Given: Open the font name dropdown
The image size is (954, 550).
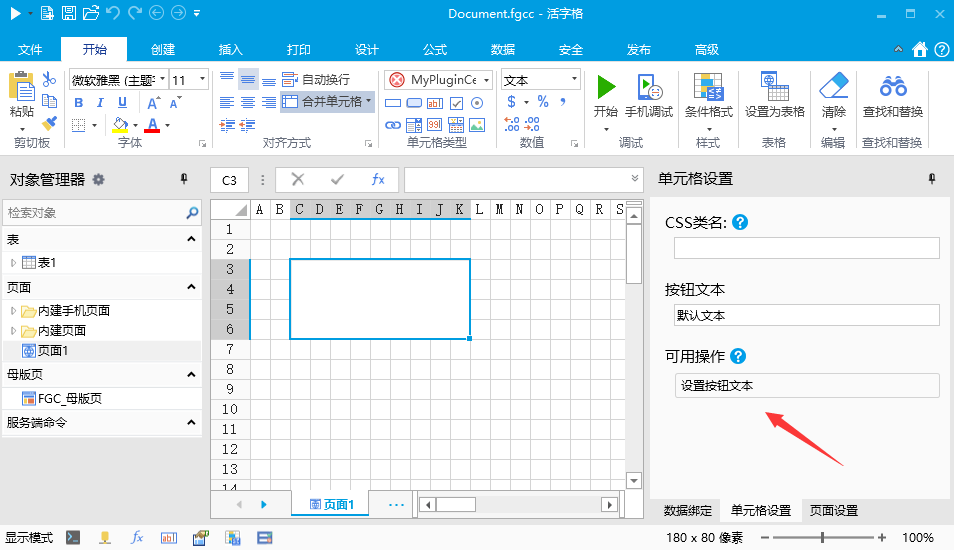Looking at the screenshot, I should coord(162,80).
